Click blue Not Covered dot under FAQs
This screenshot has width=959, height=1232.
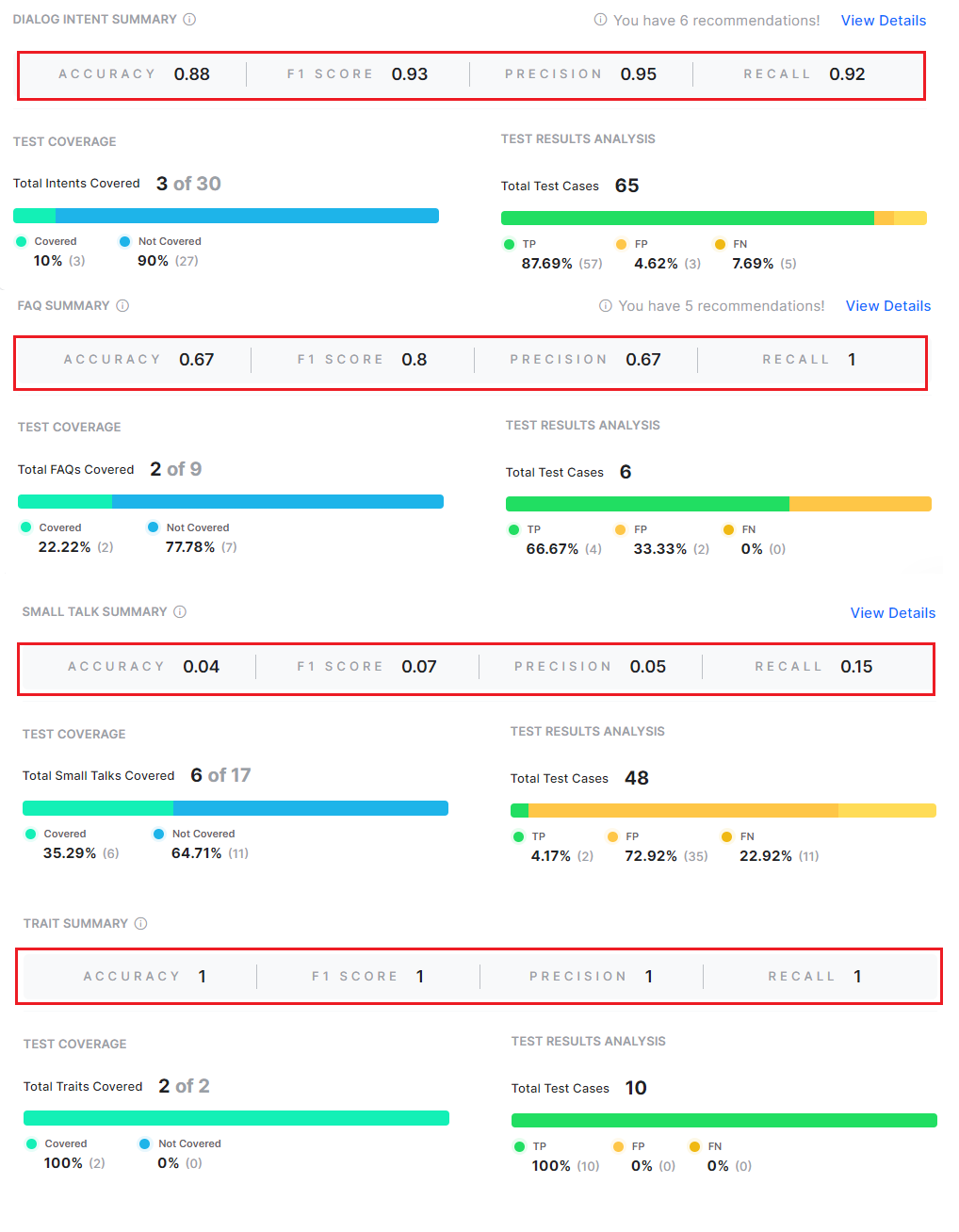coord(154,527)
